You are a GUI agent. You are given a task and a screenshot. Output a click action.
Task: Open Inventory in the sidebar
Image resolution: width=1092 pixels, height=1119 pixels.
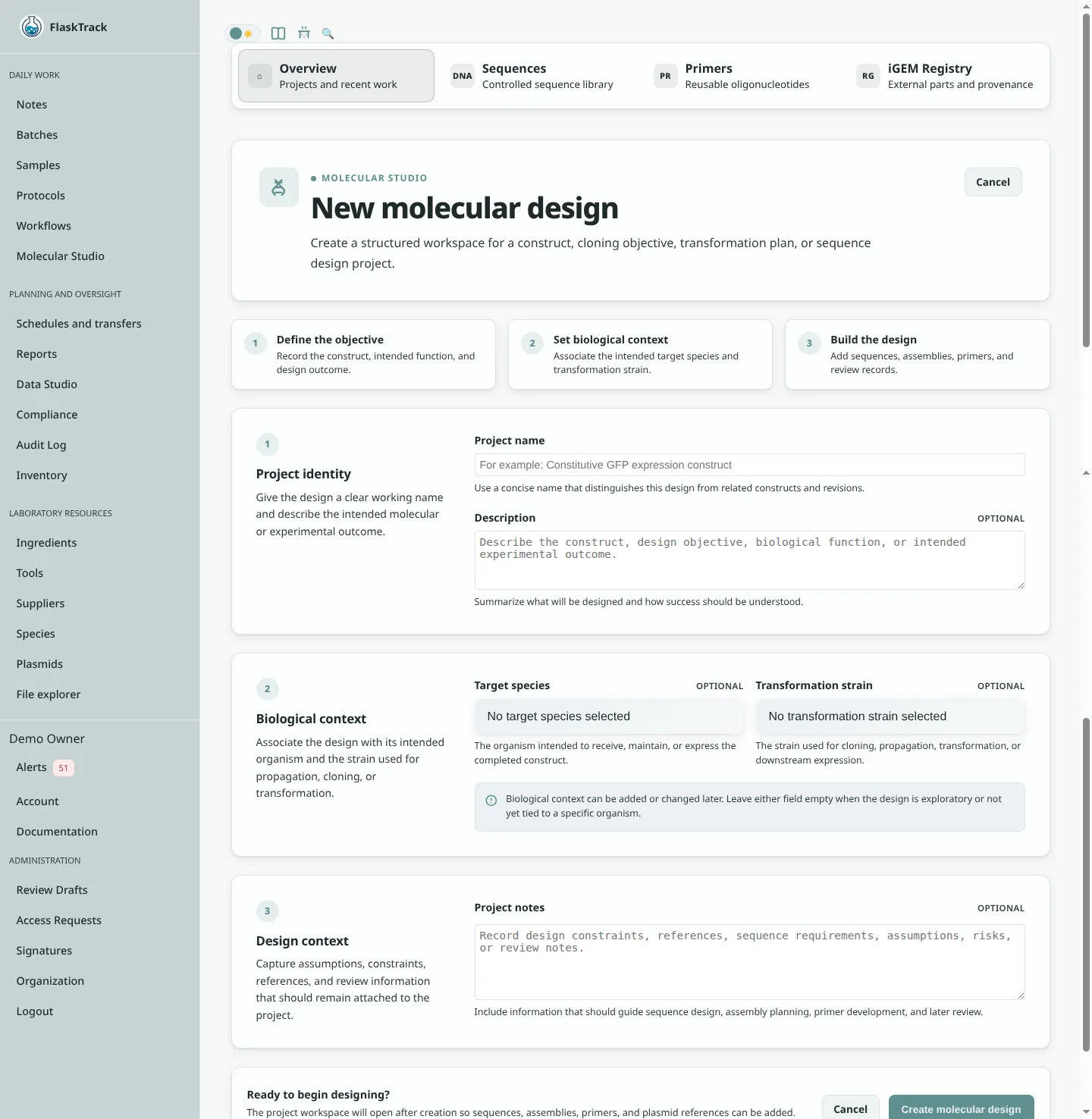coord(42,475)
